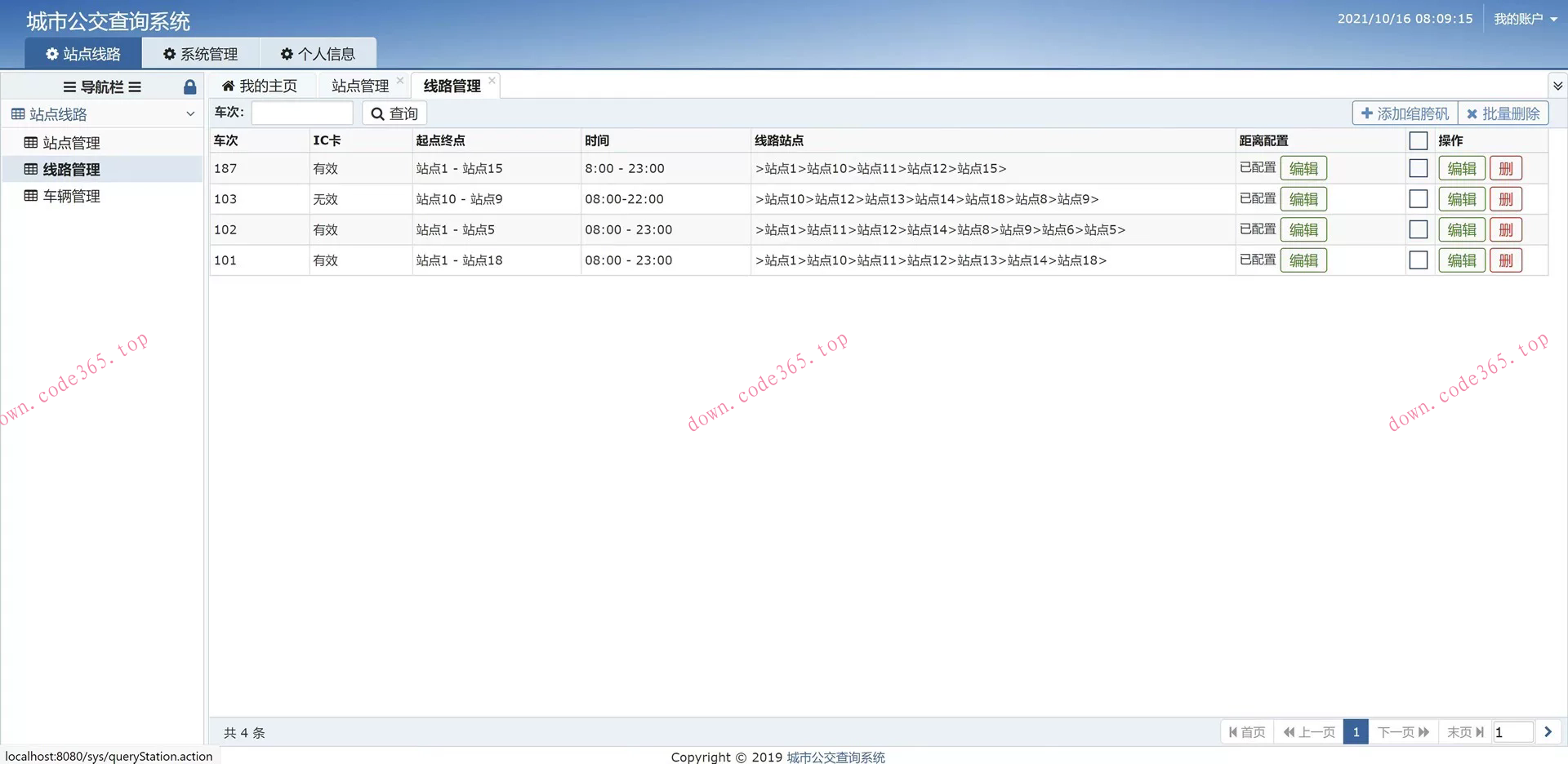
Task: Check the checkbox for route 103
Action: coord(1419,199)
